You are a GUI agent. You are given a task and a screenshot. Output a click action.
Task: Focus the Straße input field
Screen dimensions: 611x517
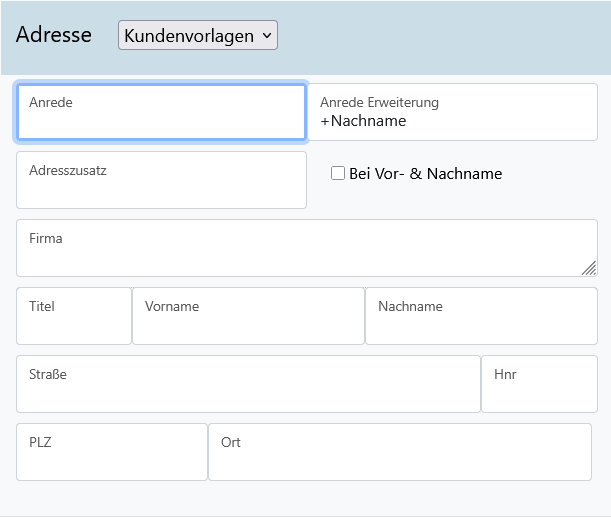point(248,392)
